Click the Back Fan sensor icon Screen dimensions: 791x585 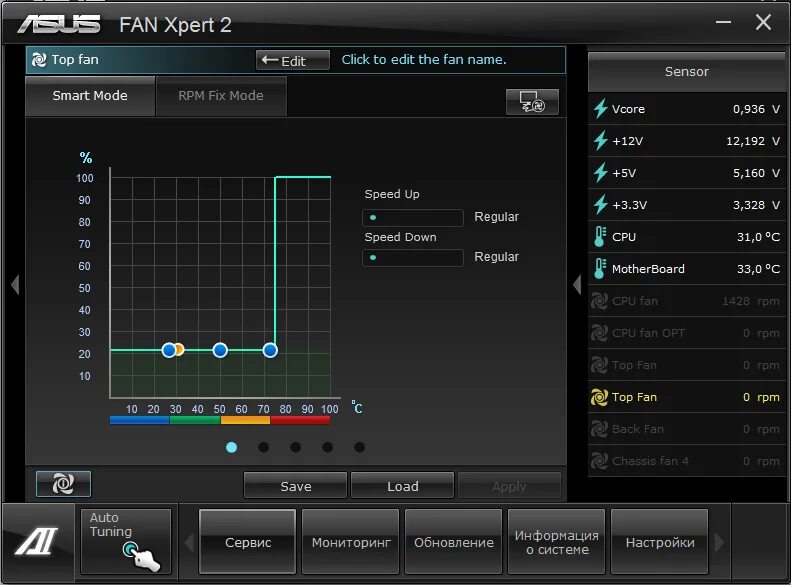click(x=599, y=429)
